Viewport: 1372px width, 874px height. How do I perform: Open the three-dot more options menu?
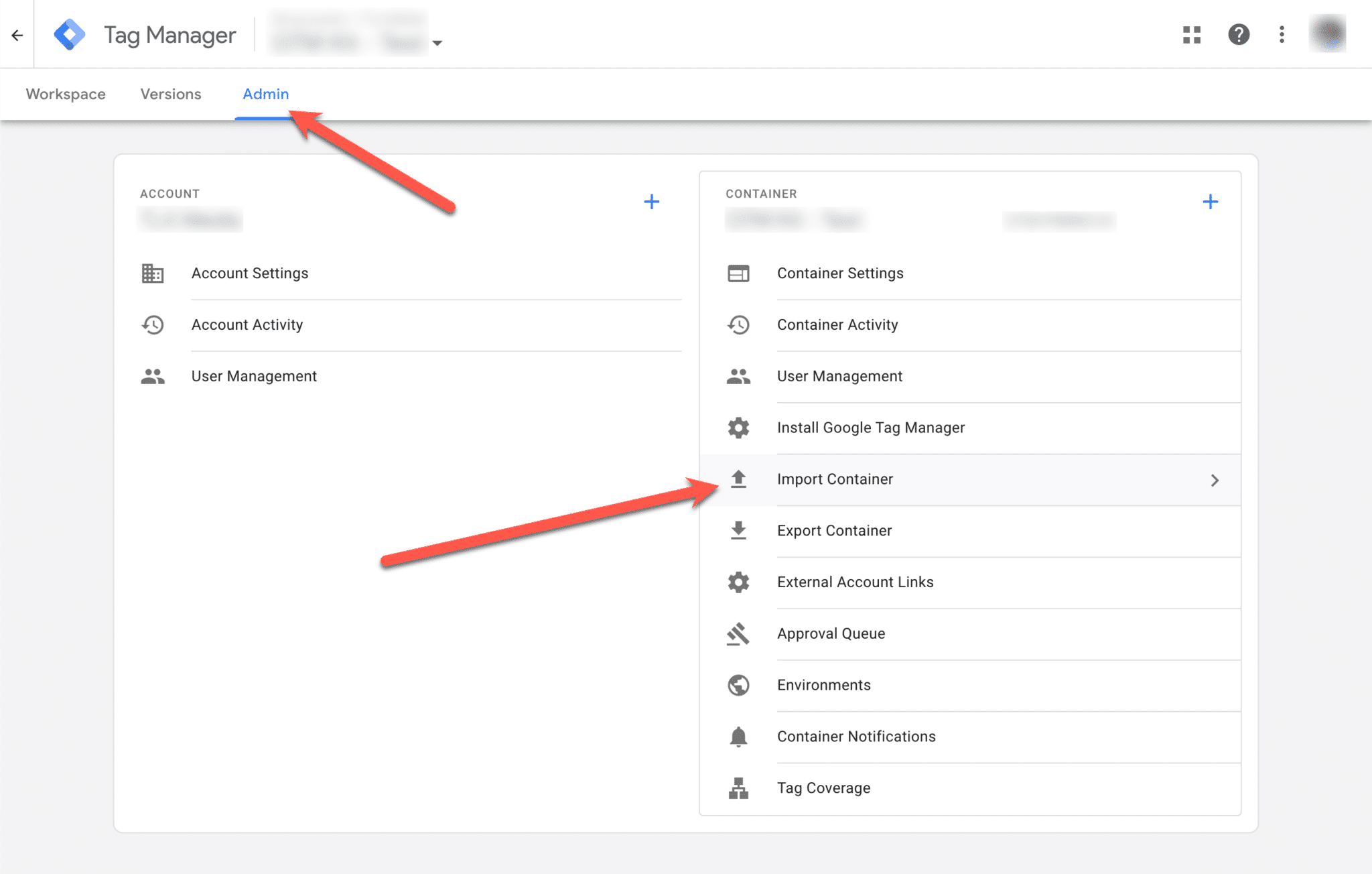(1282, 35)
